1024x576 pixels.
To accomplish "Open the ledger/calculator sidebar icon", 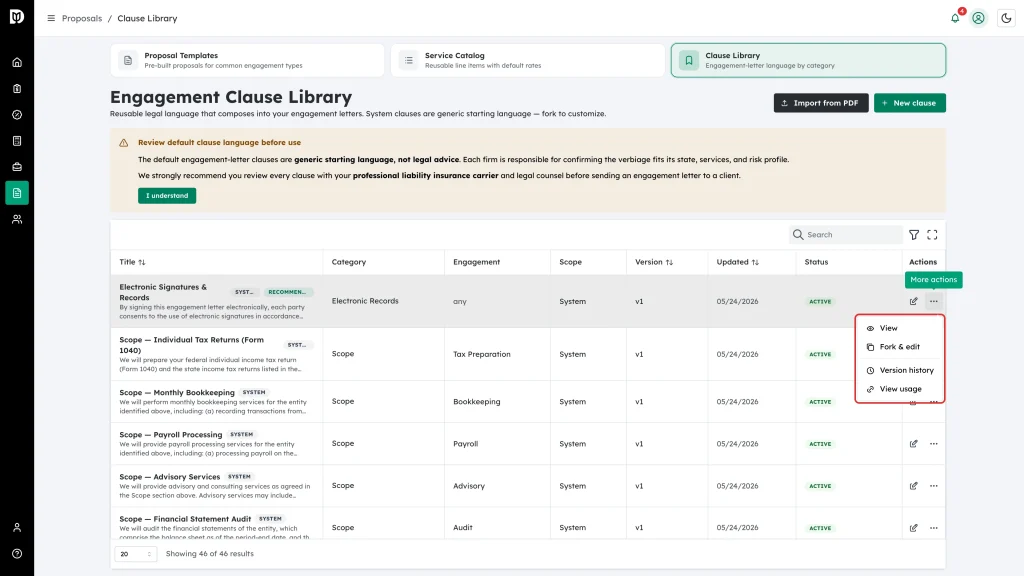I will (x=17, y=141).
